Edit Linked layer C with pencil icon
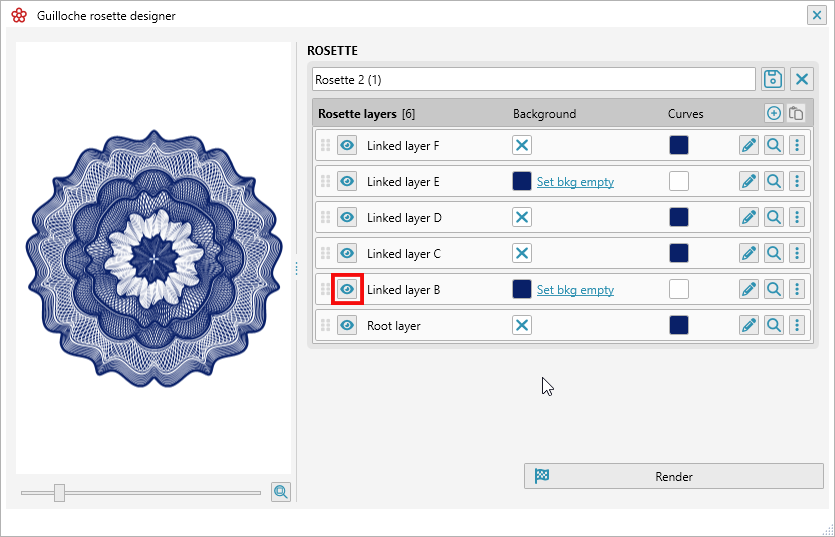Screen dimensions: 835x537 (x=749, y=253)
